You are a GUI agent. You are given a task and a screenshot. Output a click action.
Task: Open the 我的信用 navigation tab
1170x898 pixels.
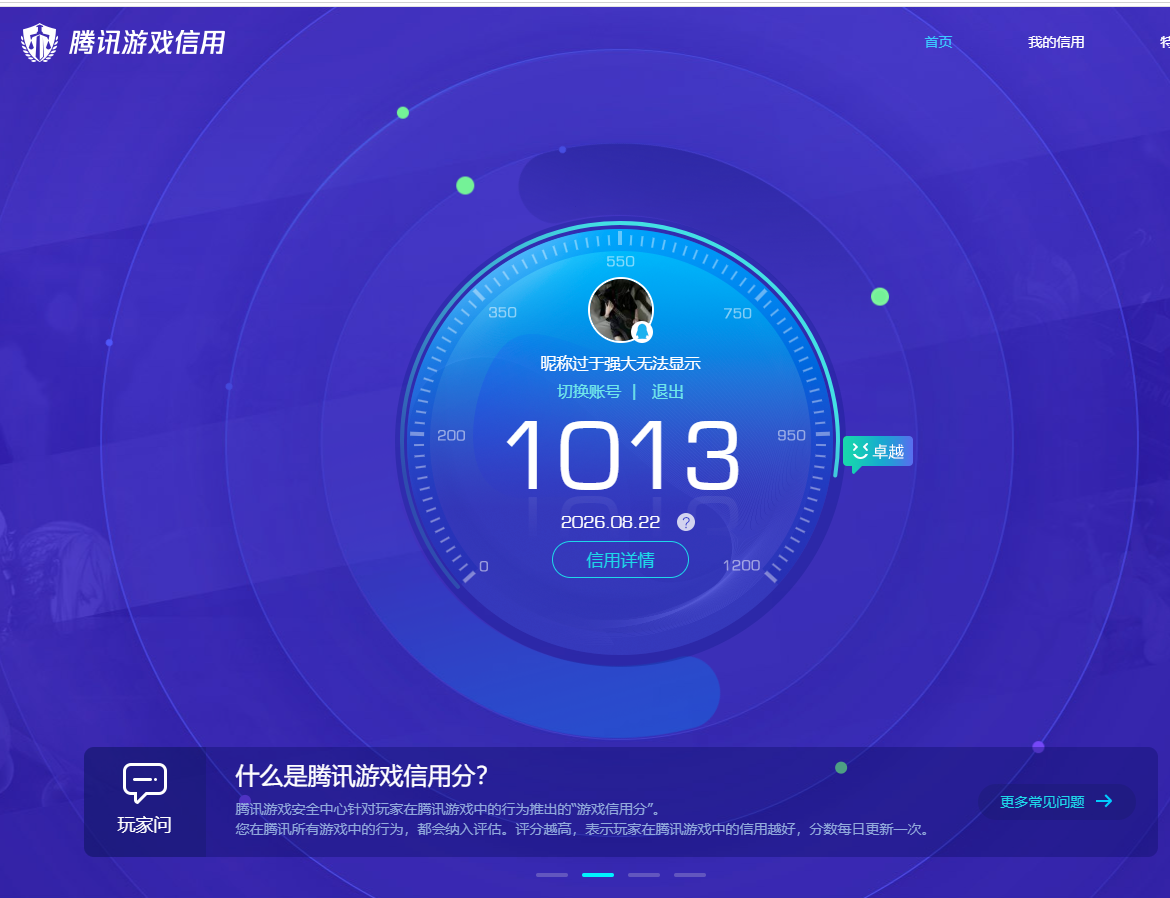pyautogui.click(x=1056, y=42)
